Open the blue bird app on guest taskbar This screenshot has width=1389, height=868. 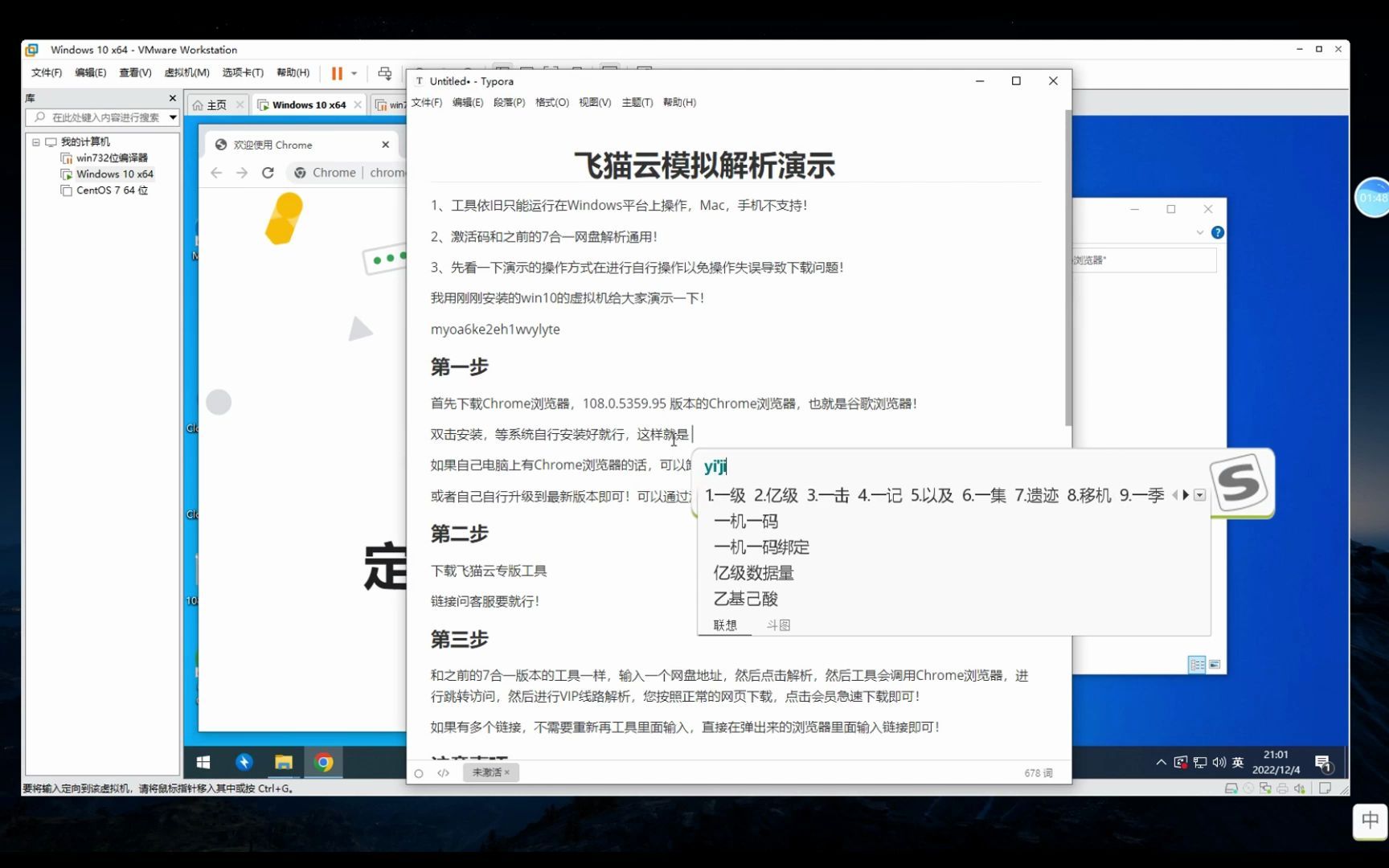coord(244,762)
